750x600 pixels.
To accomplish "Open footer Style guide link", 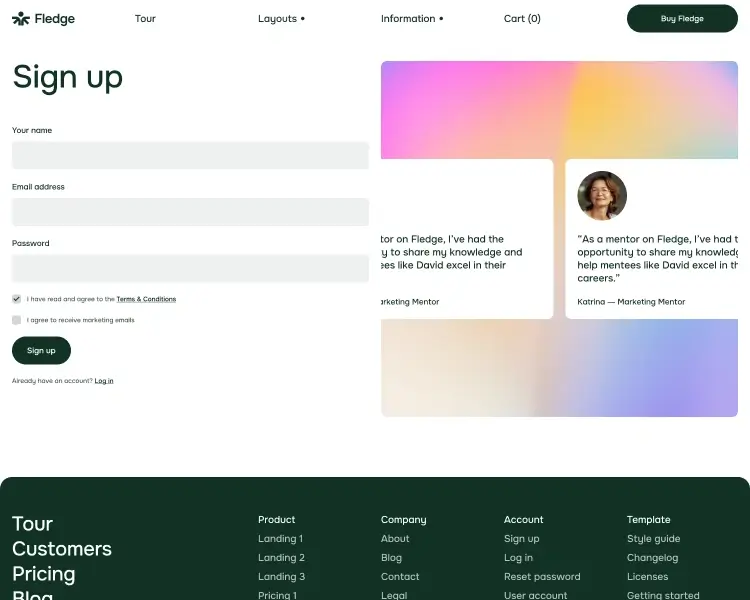I will [x=653, y=539].
